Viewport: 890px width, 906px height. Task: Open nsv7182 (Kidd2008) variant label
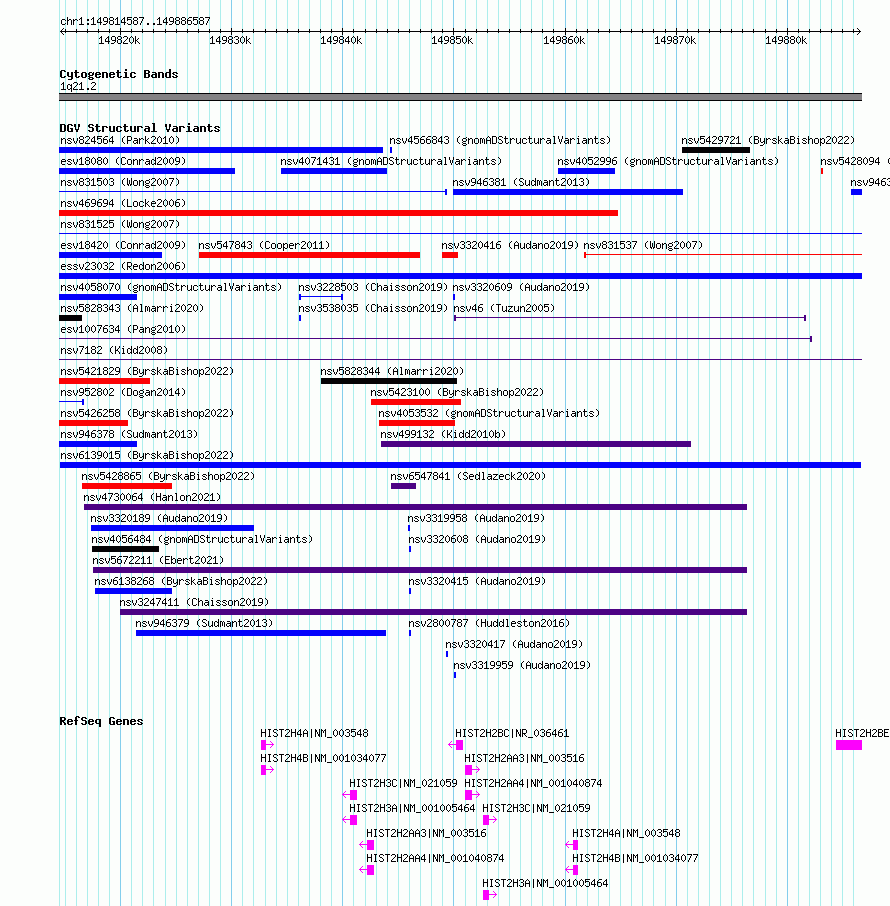click(x=114, y=350)
